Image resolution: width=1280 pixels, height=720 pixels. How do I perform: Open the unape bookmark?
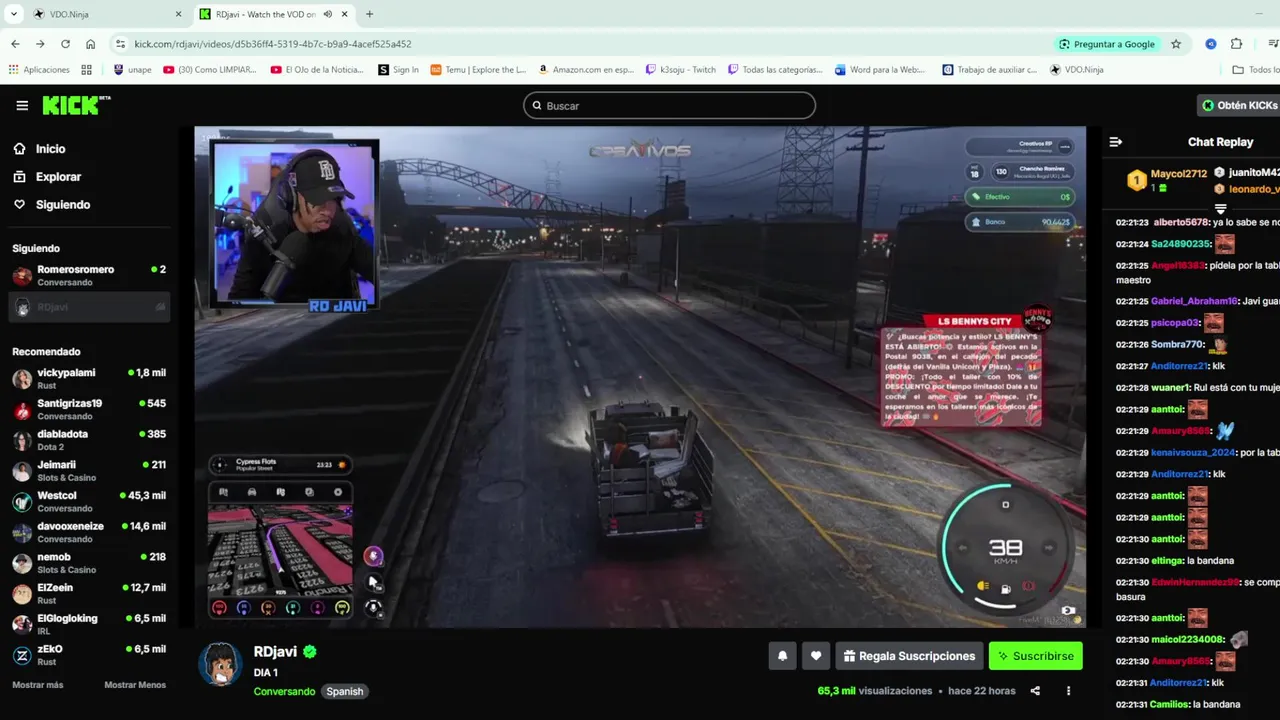click(133, 70)
